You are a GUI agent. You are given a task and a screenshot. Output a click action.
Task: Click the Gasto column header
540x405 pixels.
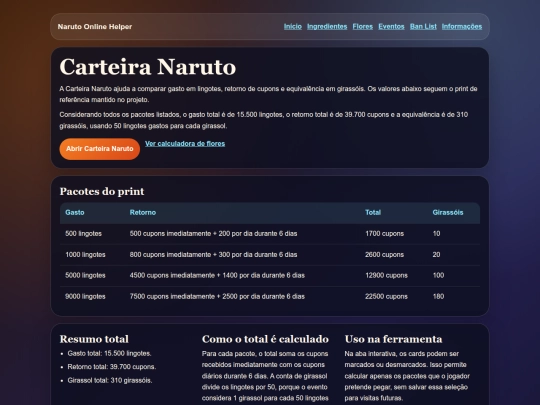75,212
